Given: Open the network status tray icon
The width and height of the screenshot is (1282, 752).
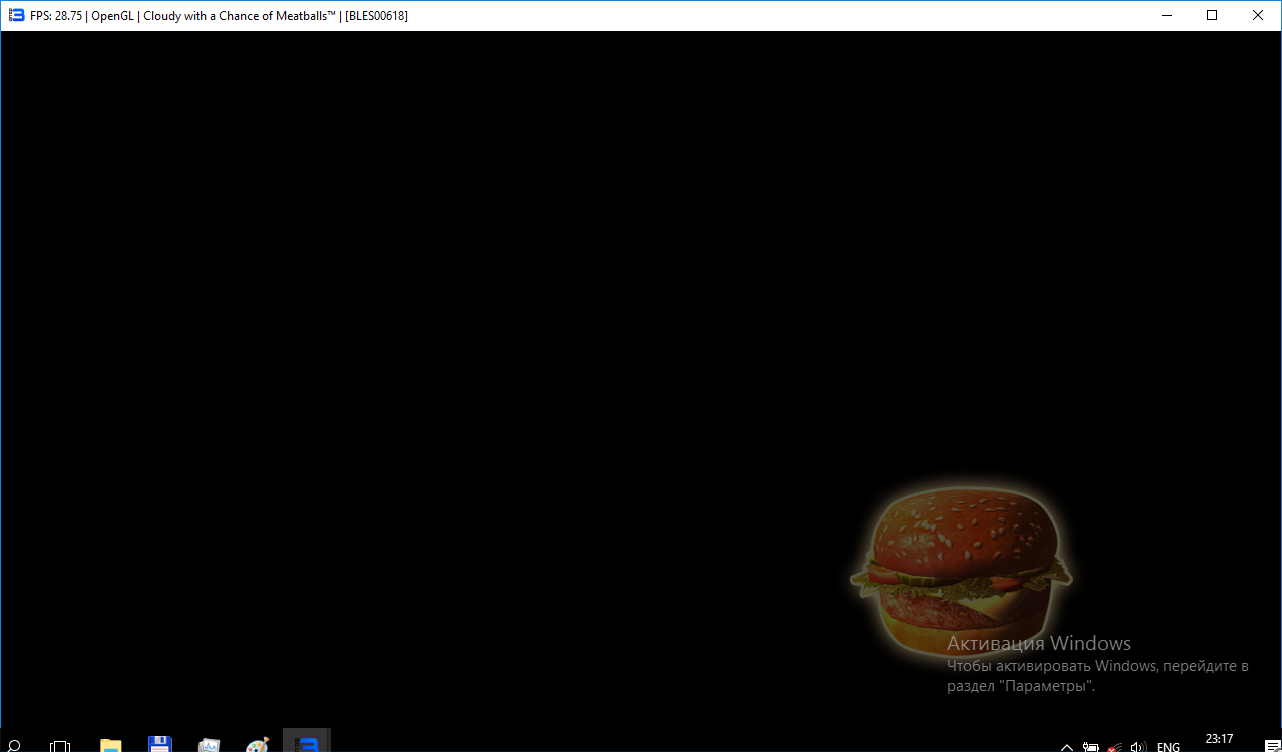Looking at the screenshot, I should (x=1114, y=746).
